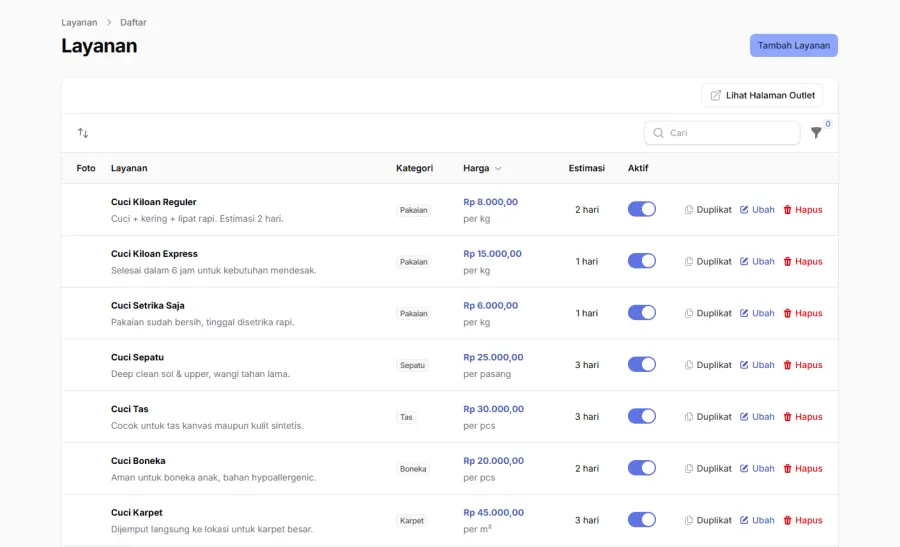
Task: Duplikat the Cuci Setrika Saja row
Action: [x=708, y=313]
